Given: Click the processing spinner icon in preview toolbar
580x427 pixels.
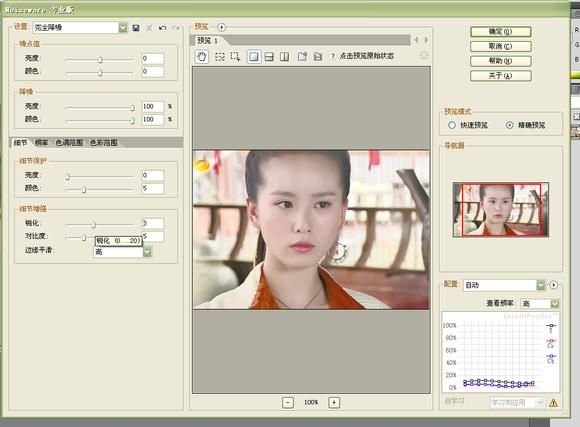Looking at the screenshot, I should pos(424,56).
